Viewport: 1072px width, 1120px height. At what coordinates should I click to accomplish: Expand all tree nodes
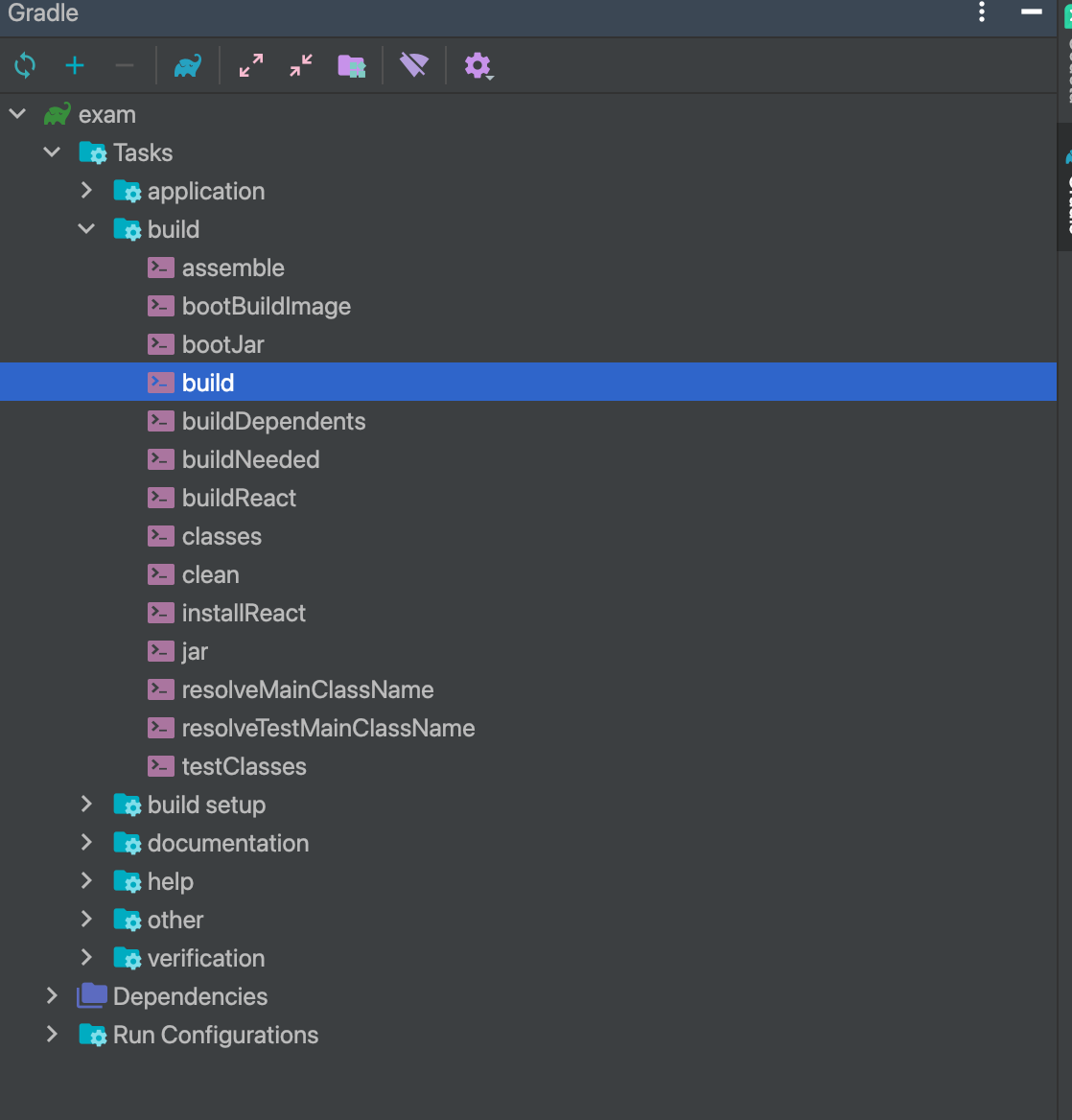tap(250, 66)
